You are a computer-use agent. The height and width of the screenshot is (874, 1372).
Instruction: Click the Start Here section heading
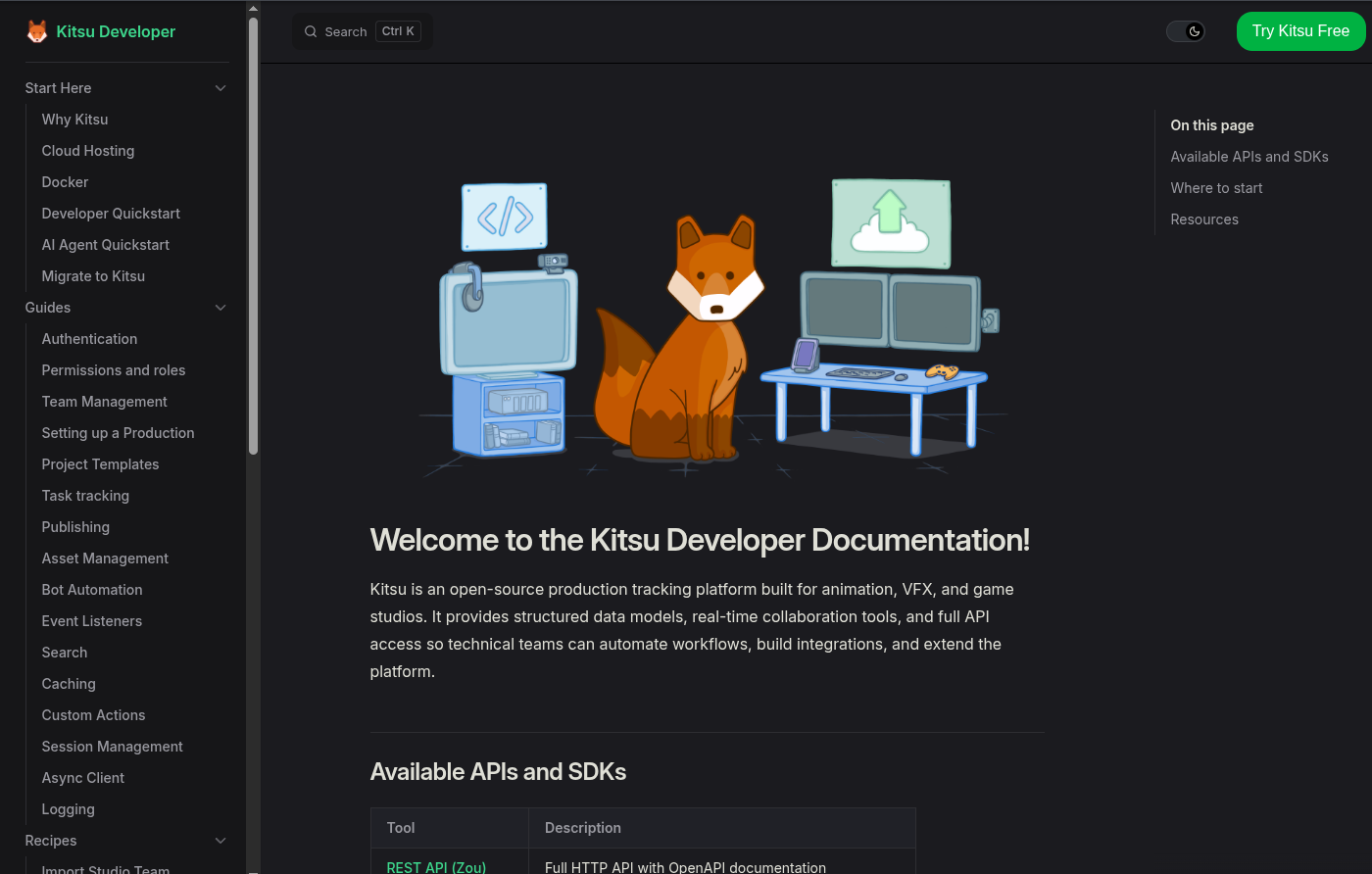58,88
